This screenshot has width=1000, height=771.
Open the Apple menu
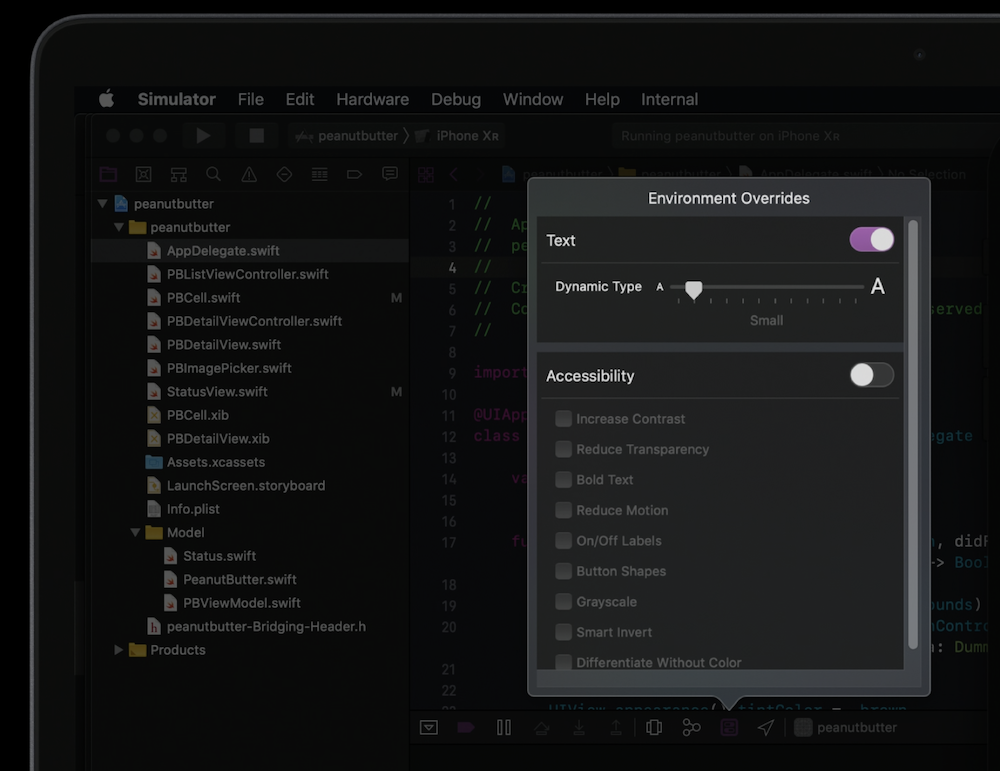click(107, 99)
